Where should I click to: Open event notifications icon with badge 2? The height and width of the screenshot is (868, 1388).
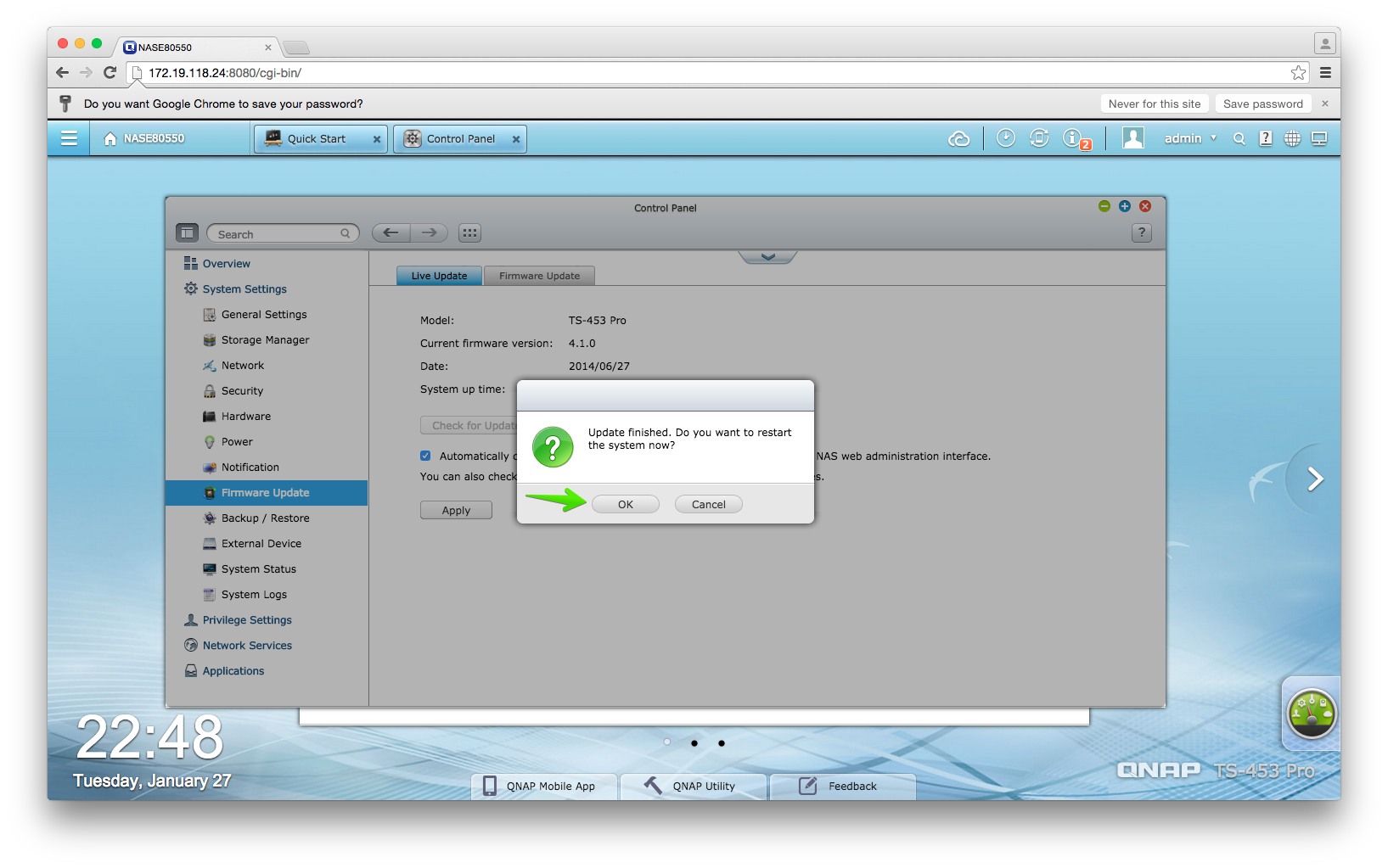tap(1076, 139)
